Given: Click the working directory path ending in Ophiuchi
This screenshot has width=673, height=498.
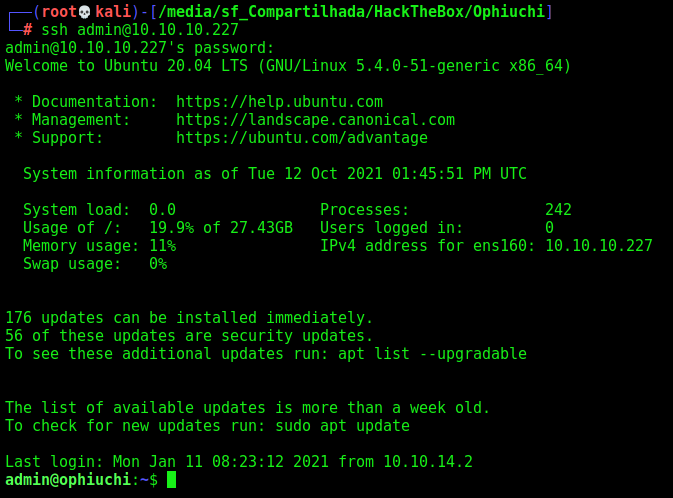Looking at the screenshot, I should point(351,12).
